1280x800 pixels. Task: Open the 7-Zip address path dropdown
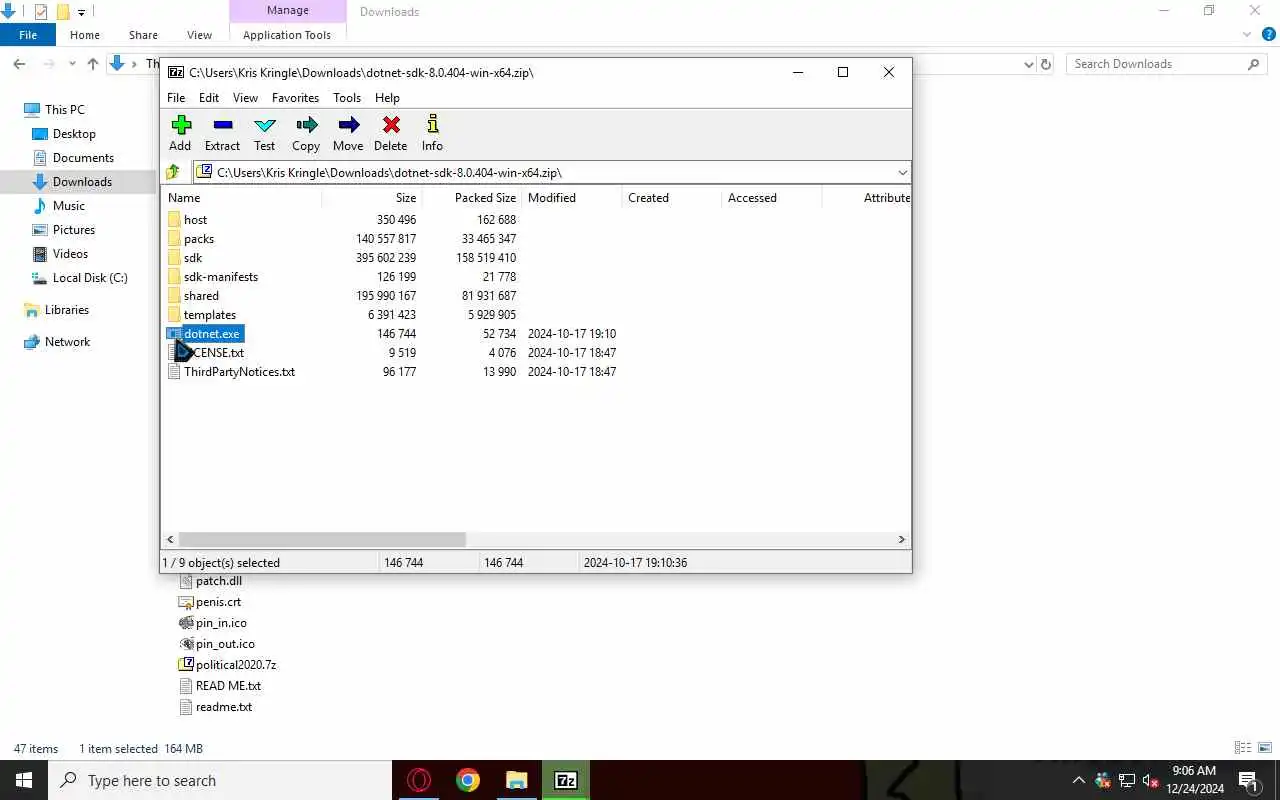point(902,172)
